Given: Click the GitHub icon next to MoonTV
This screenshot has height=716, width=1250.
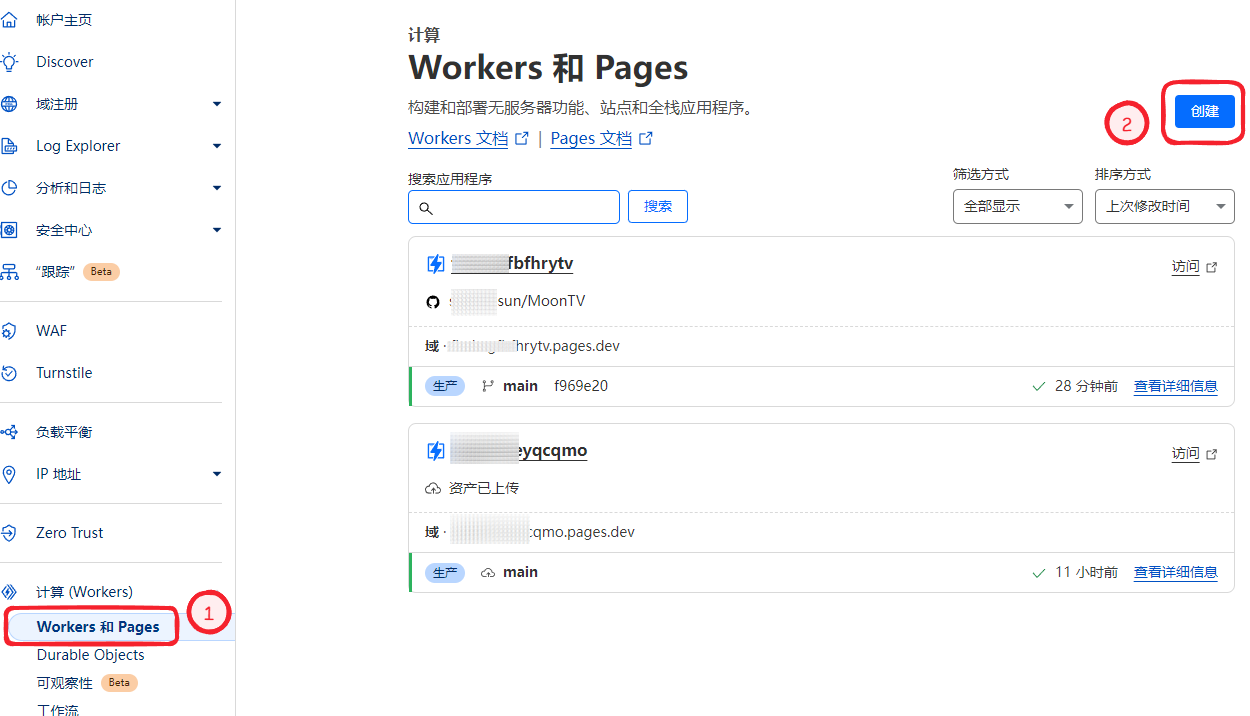Looking at the screenshot, I should click(433, 301).
